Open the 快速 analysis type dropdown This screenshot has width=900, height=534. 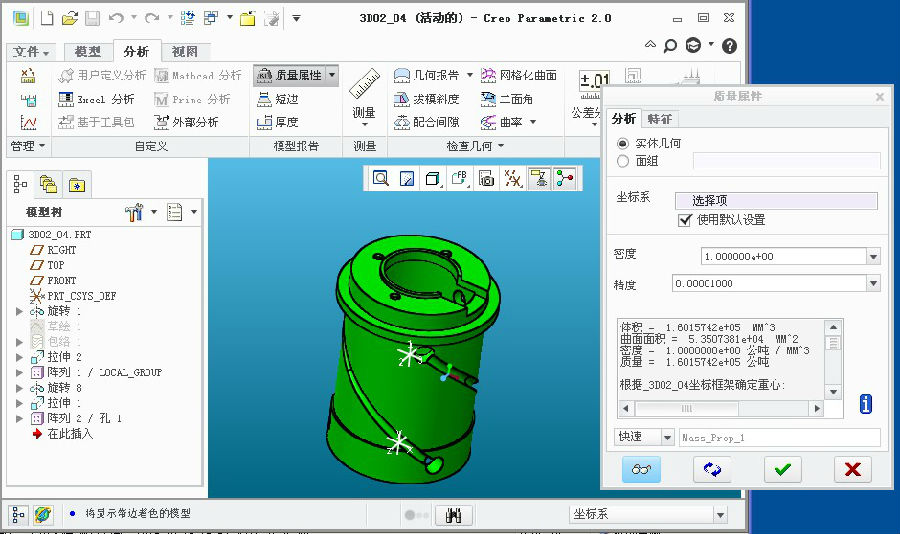point(666,438)
